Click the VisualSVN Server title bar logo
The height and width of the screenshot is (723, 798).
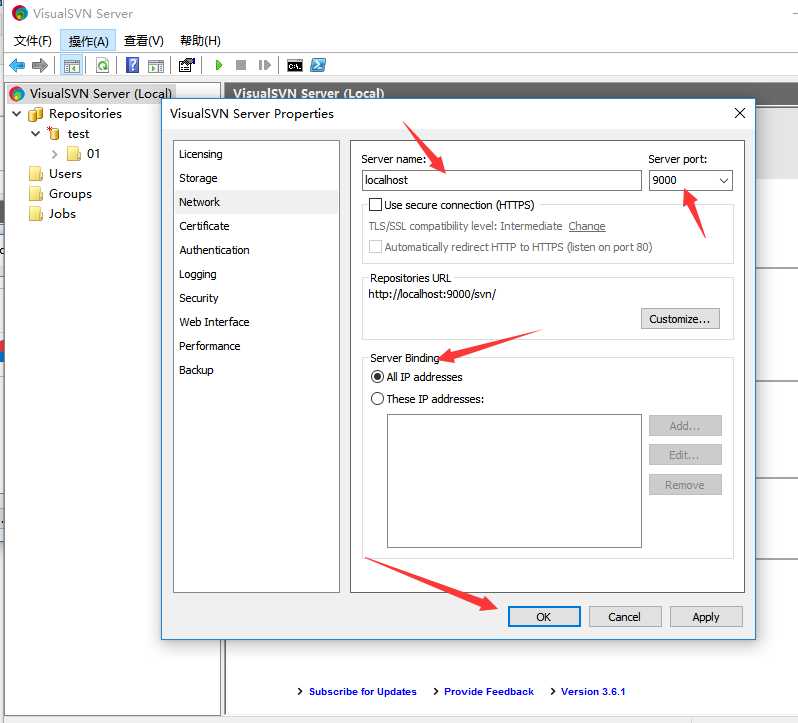coord(20,13)
